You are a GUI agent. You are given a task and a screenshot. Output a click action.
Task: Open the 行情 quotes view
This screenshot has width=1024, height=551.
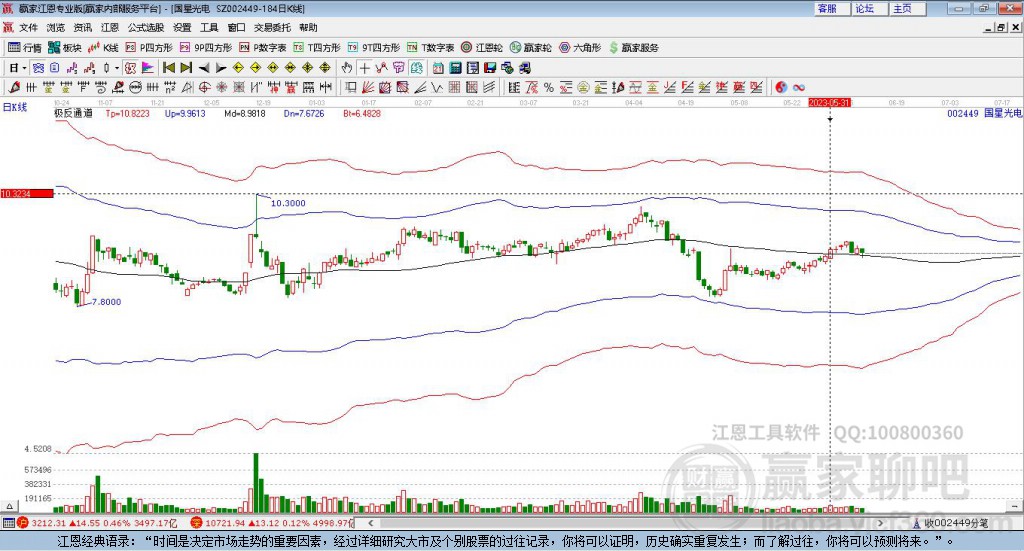pos(25,48)
